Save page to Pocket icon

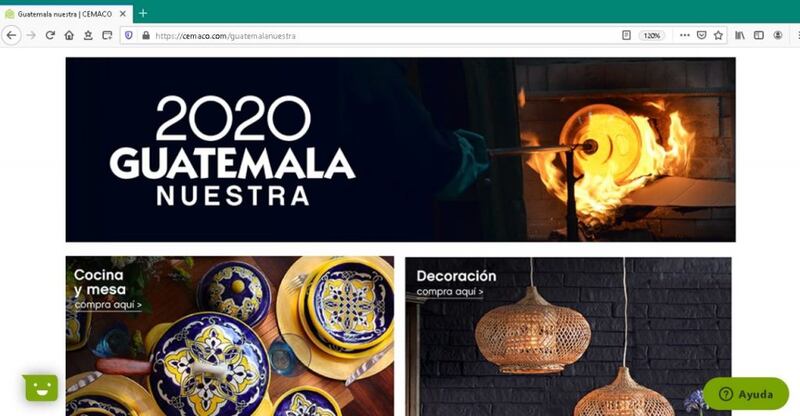(702, 35)
